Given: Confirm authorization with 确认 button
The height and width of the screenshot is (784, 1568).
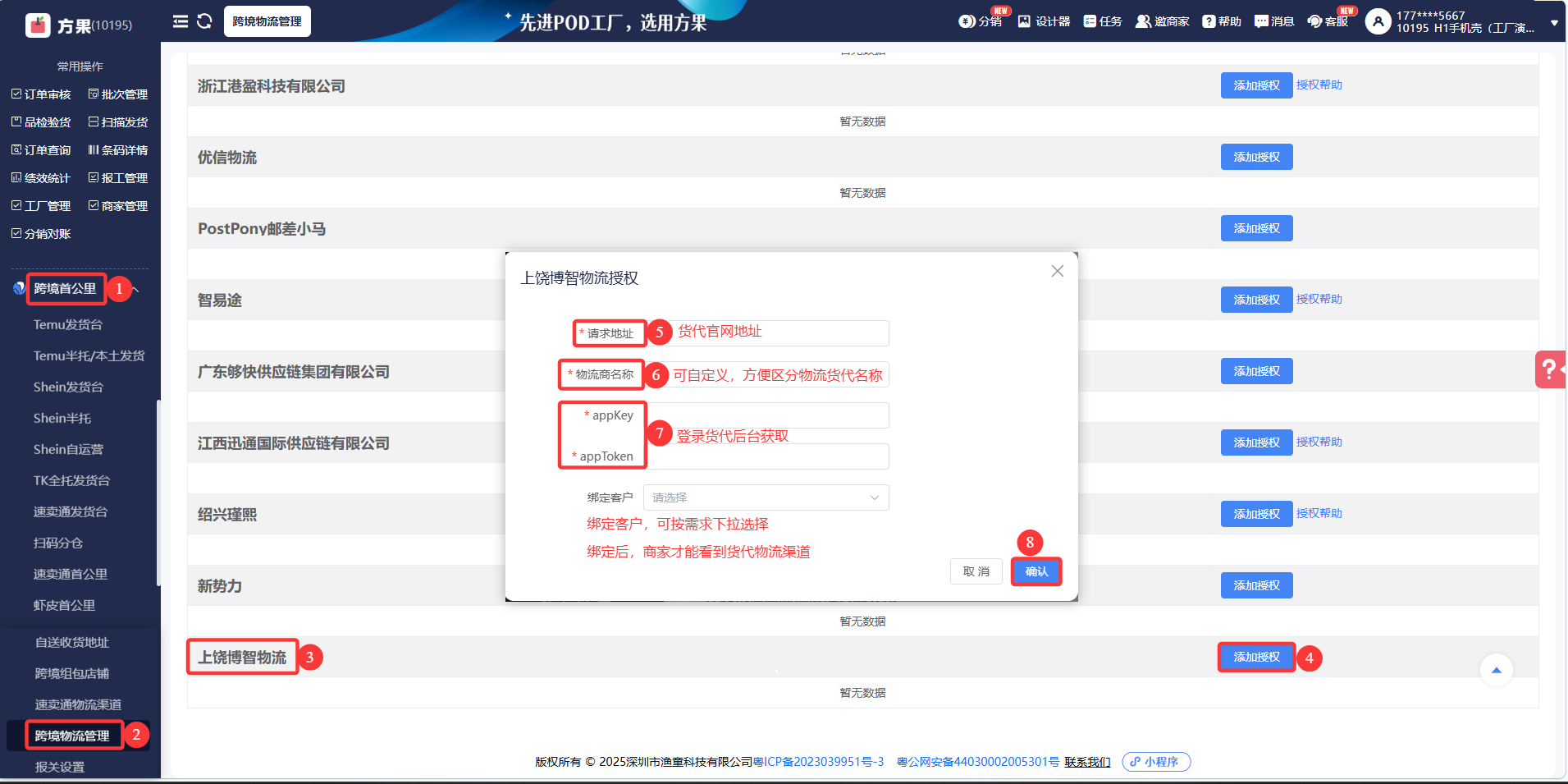Looking at the screenshot, I should pos(1036,571).
